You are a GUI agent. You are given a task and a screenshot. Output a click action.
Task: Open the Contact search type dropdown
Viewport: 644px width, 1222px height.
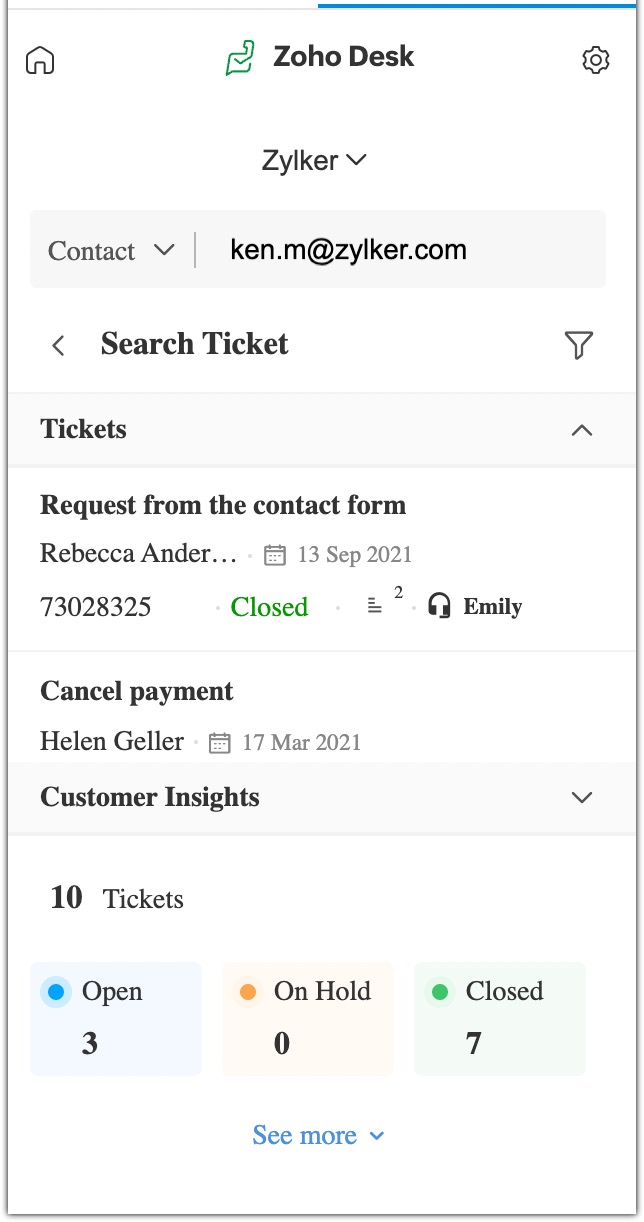[x=111, y=250]
